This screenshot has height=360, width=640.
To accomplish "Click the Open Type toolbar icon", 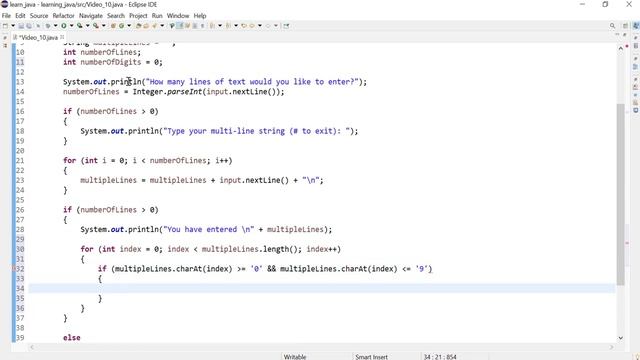I will 139,26.
